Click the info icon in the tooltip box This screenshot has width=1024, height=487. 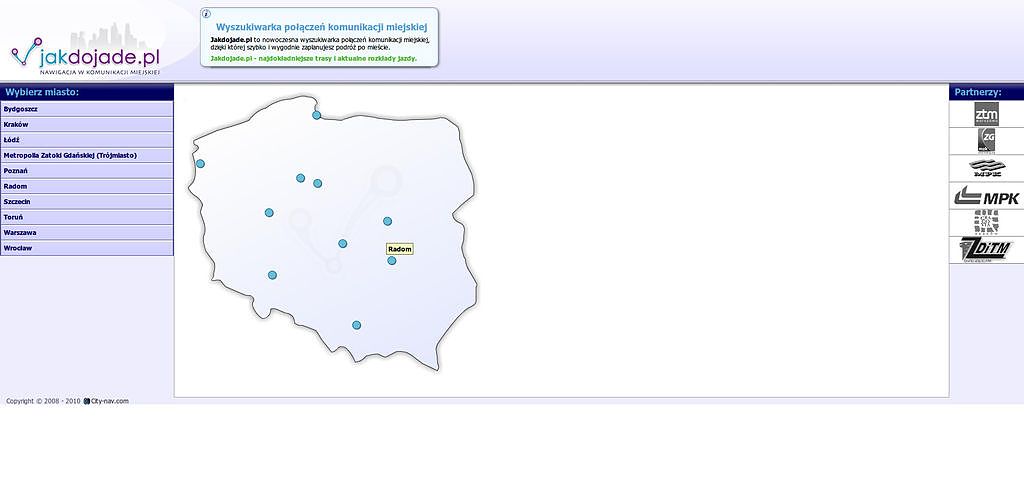[207, 14]
